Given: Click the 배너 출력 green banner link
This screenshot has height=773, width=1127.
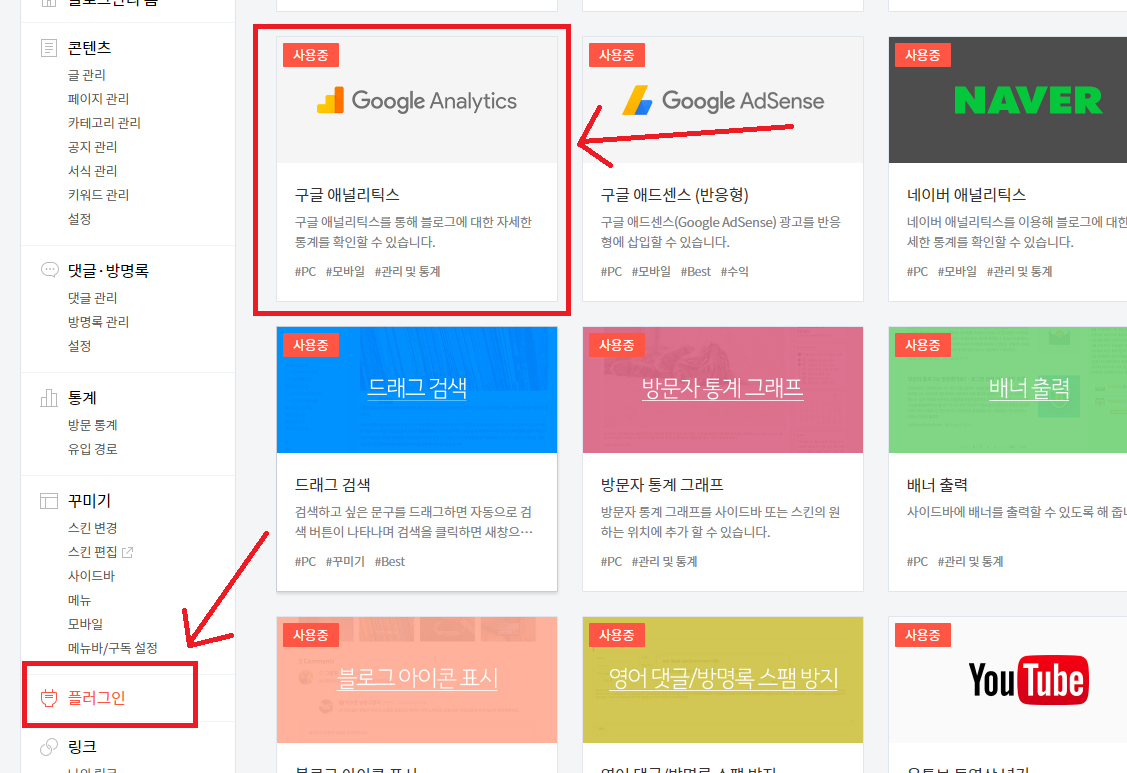Looking at the screenshot, I should 1029,388.
